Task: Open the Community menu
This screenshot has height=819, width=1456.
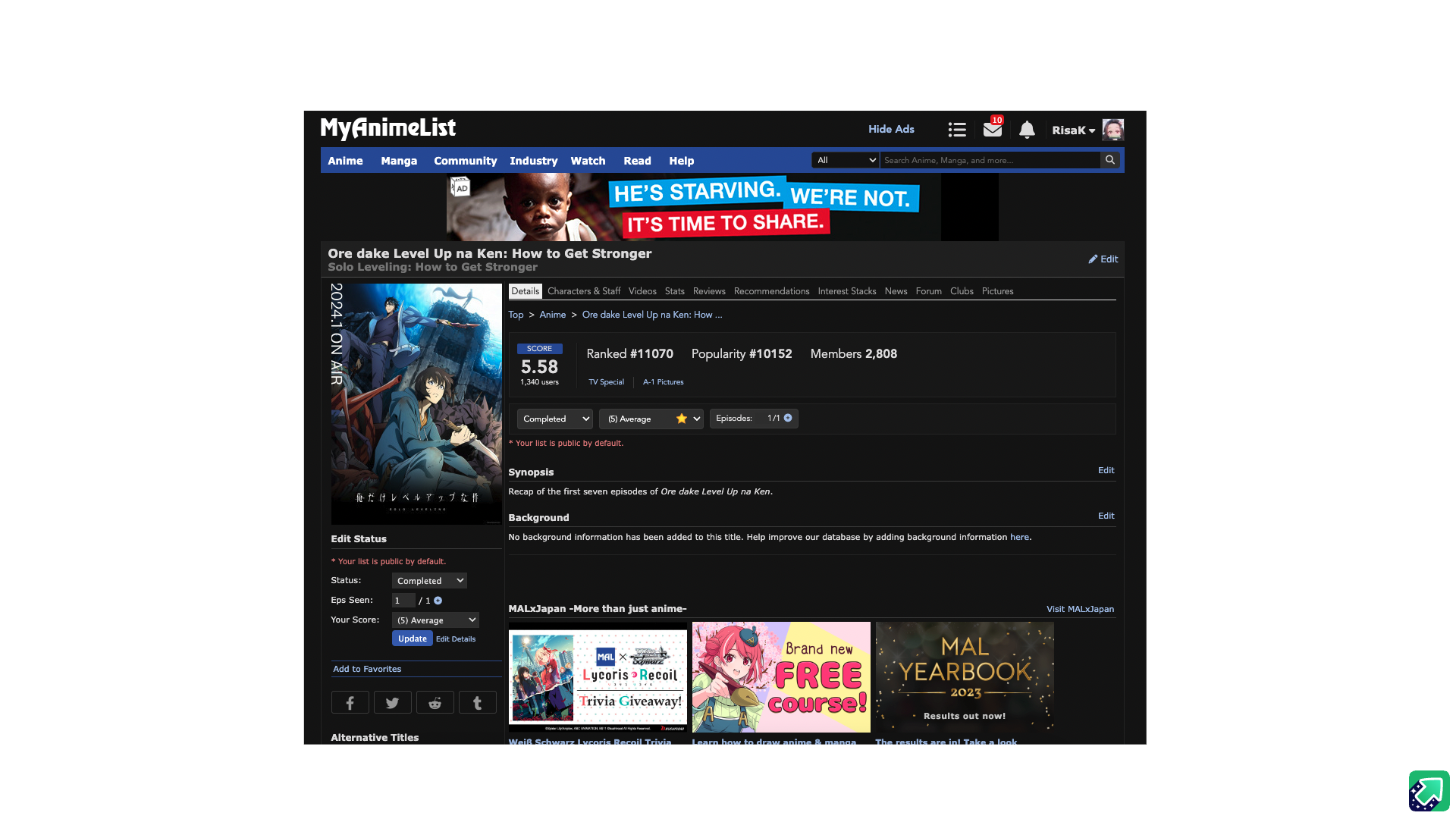Action: tap(465, 161)
